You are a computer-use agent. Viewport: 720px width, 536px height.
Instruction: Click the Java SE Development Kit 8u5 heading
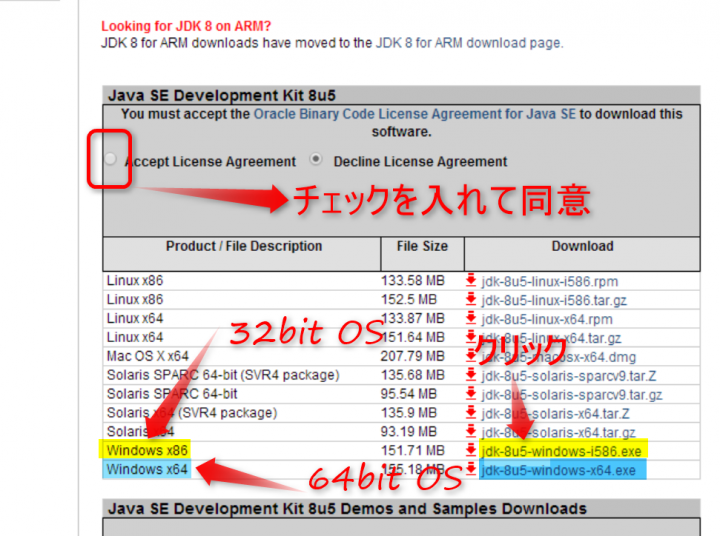point(222,96)
